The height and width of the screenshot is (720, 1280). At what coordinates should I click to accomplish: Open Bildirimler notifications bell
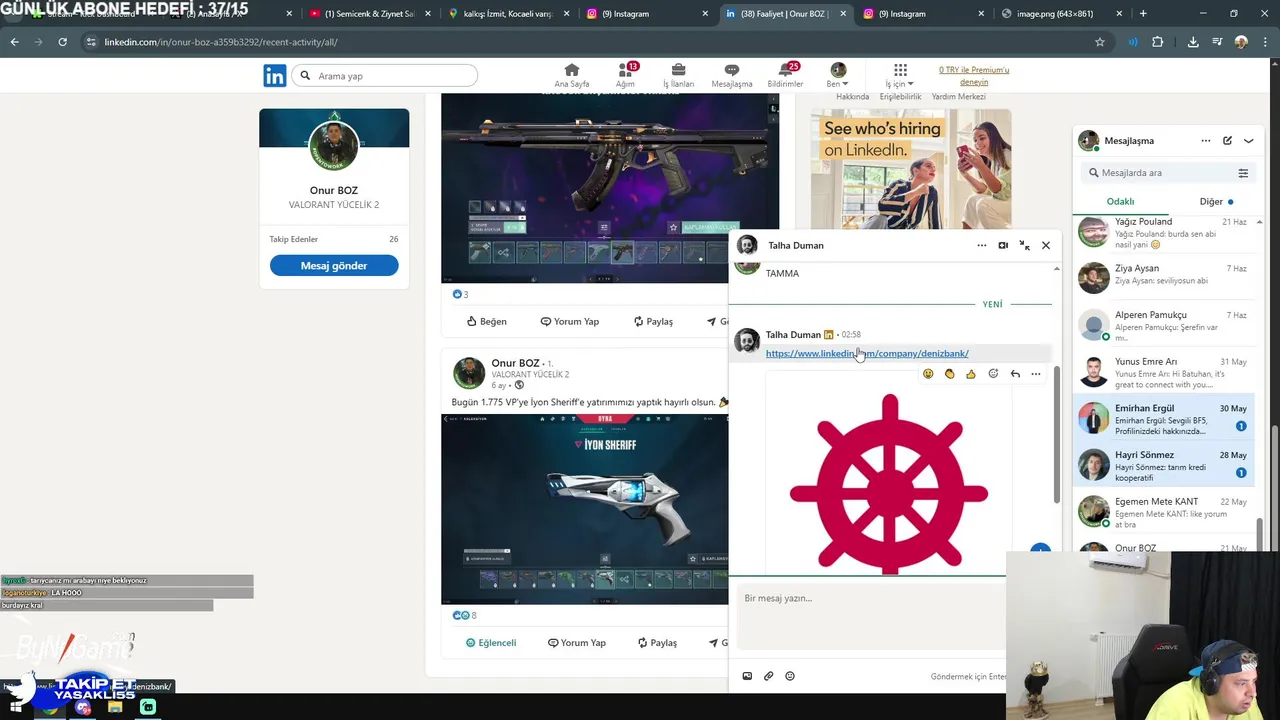point(785,75)
